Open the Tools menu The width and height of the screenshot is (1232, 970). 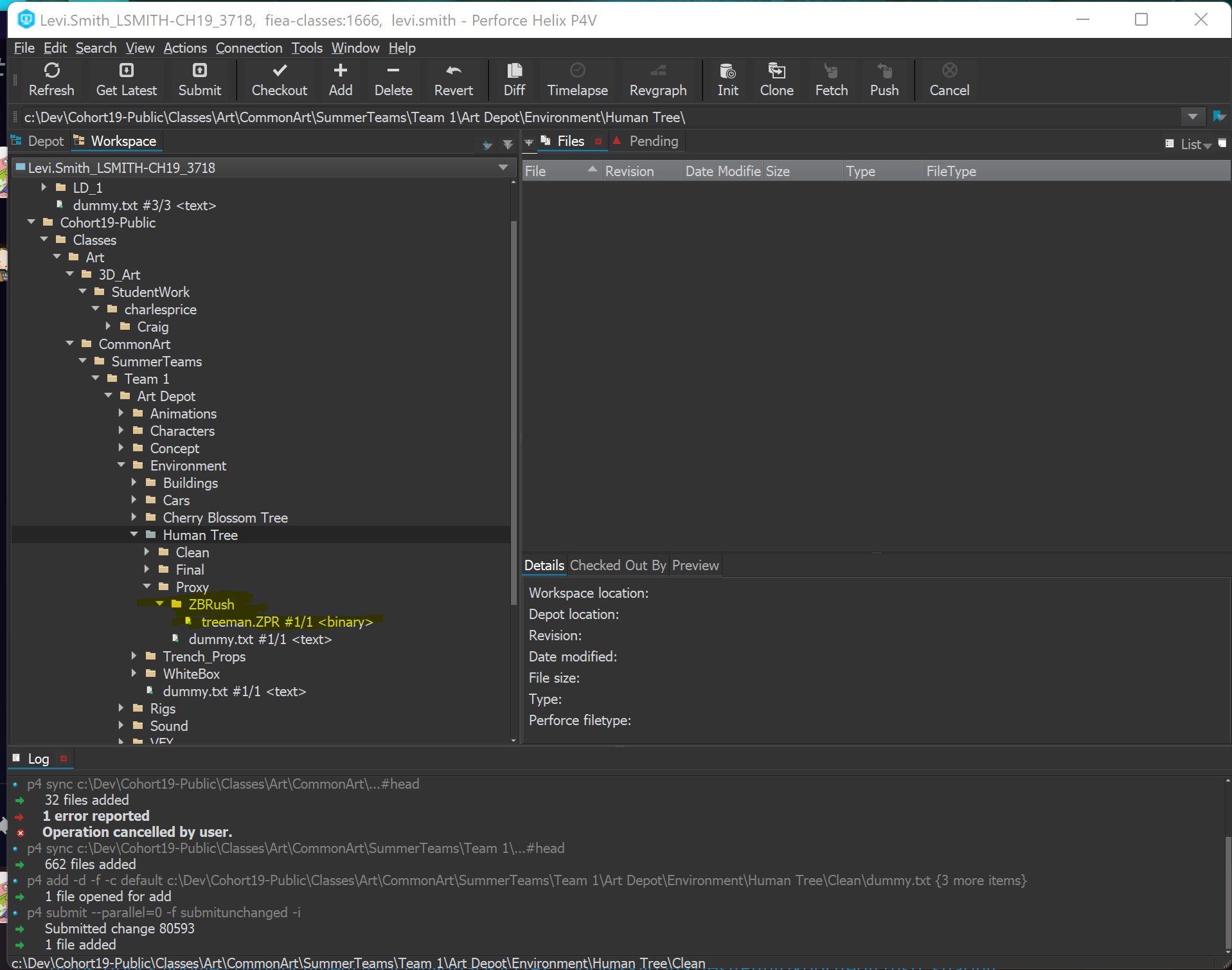(x=307, y=48)
